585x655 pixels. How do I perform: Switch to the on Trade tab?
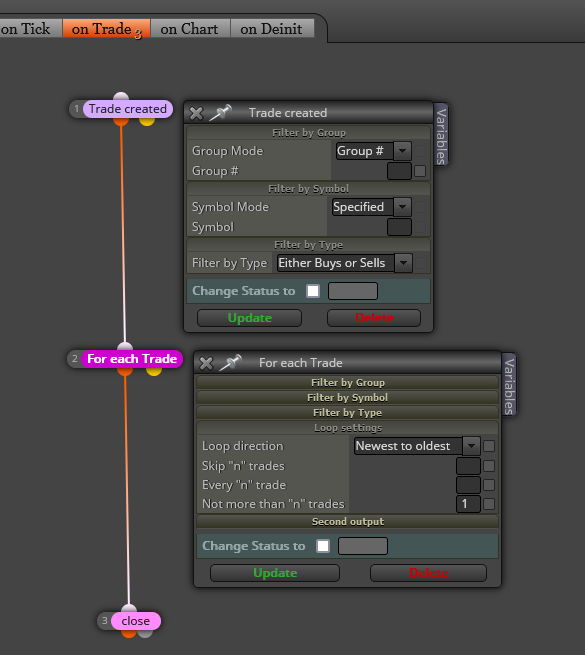click(x=107, y=29)
